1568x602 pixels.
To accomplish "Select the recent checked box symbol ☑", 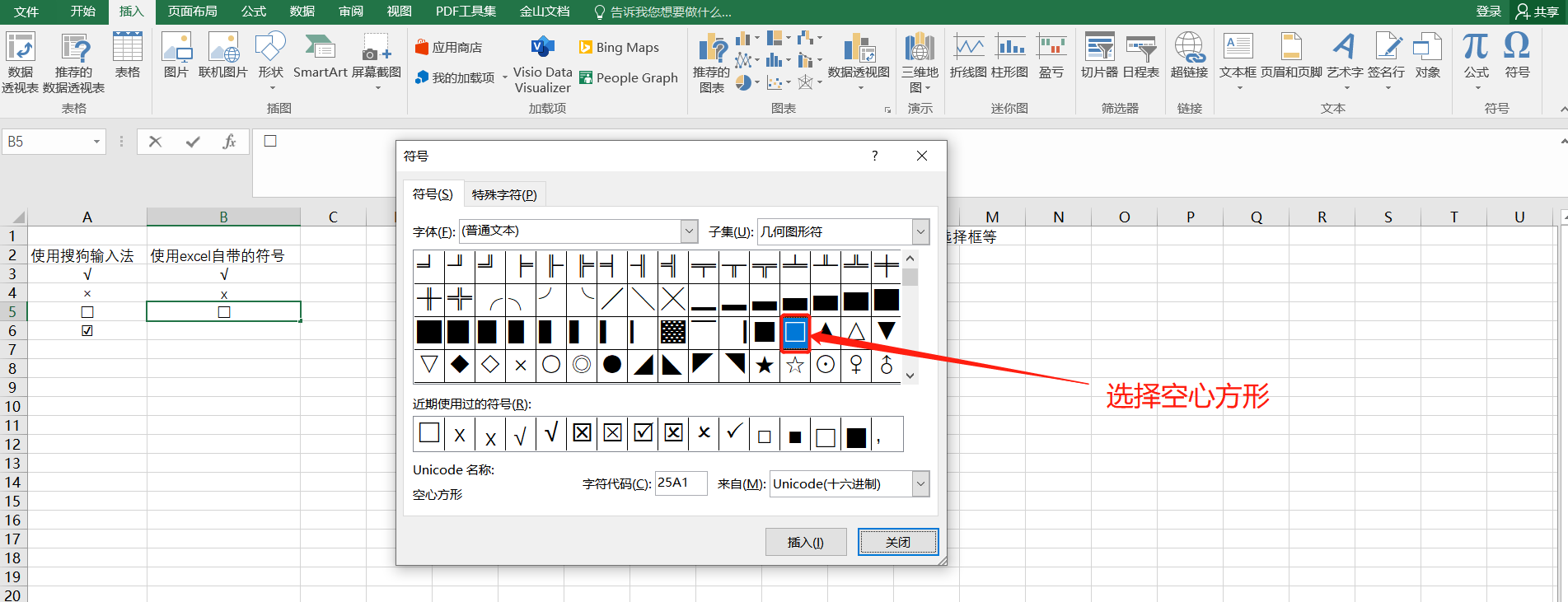I will [644, 433].
